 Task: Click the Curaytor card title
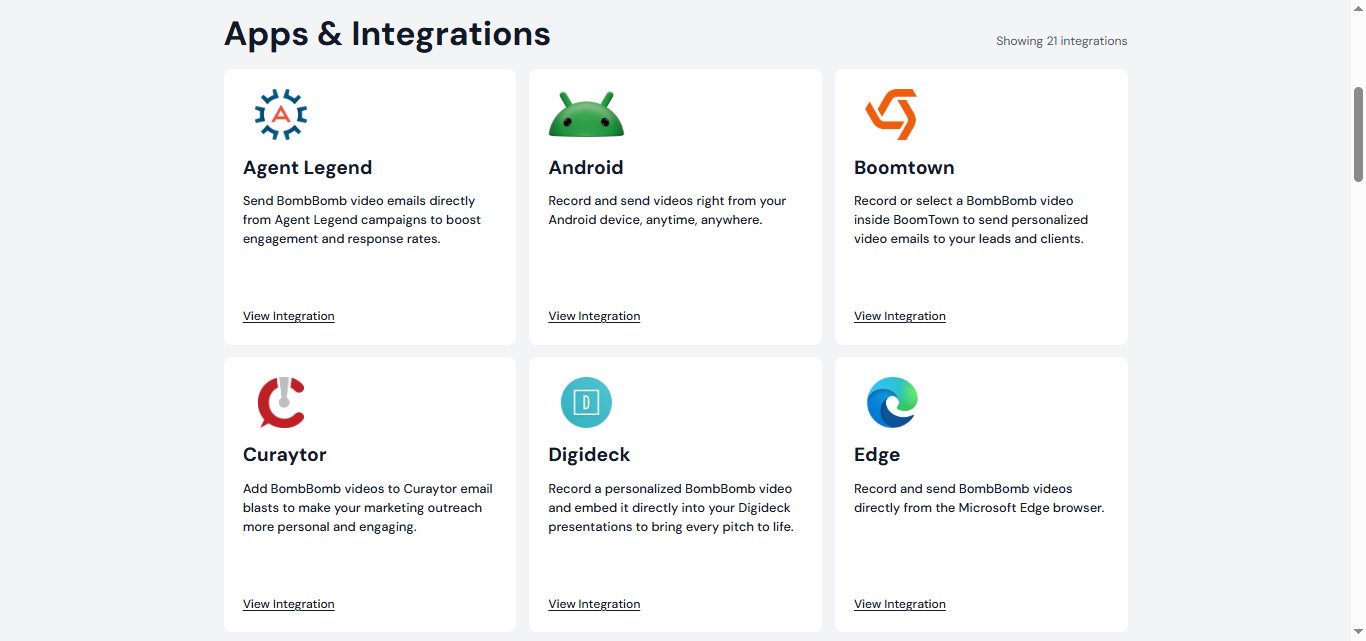coord(285,455)
